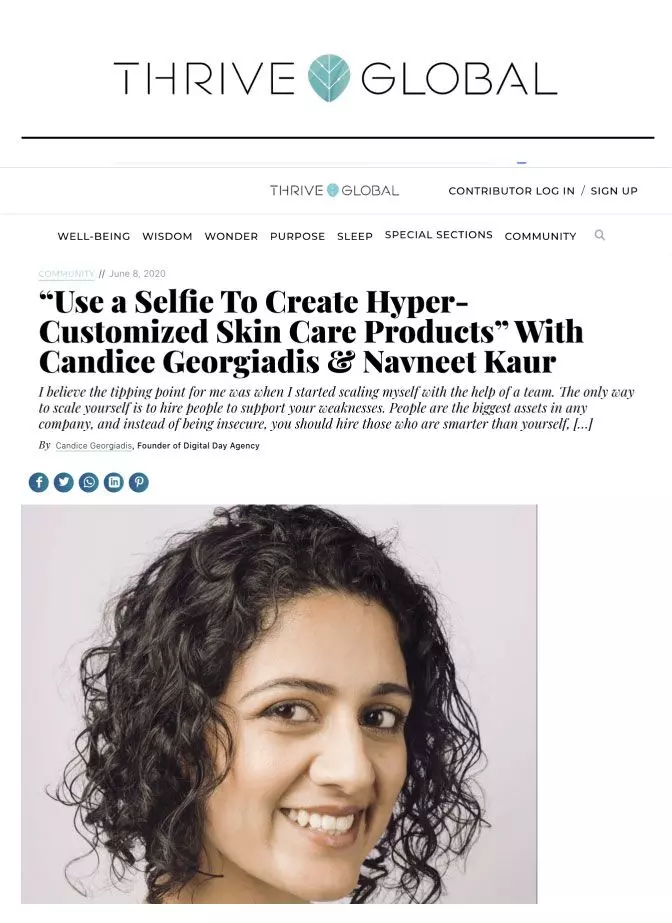Click the Contributor Log In link
The width and height of the screenshot is (672, 923).
[511, 191]
